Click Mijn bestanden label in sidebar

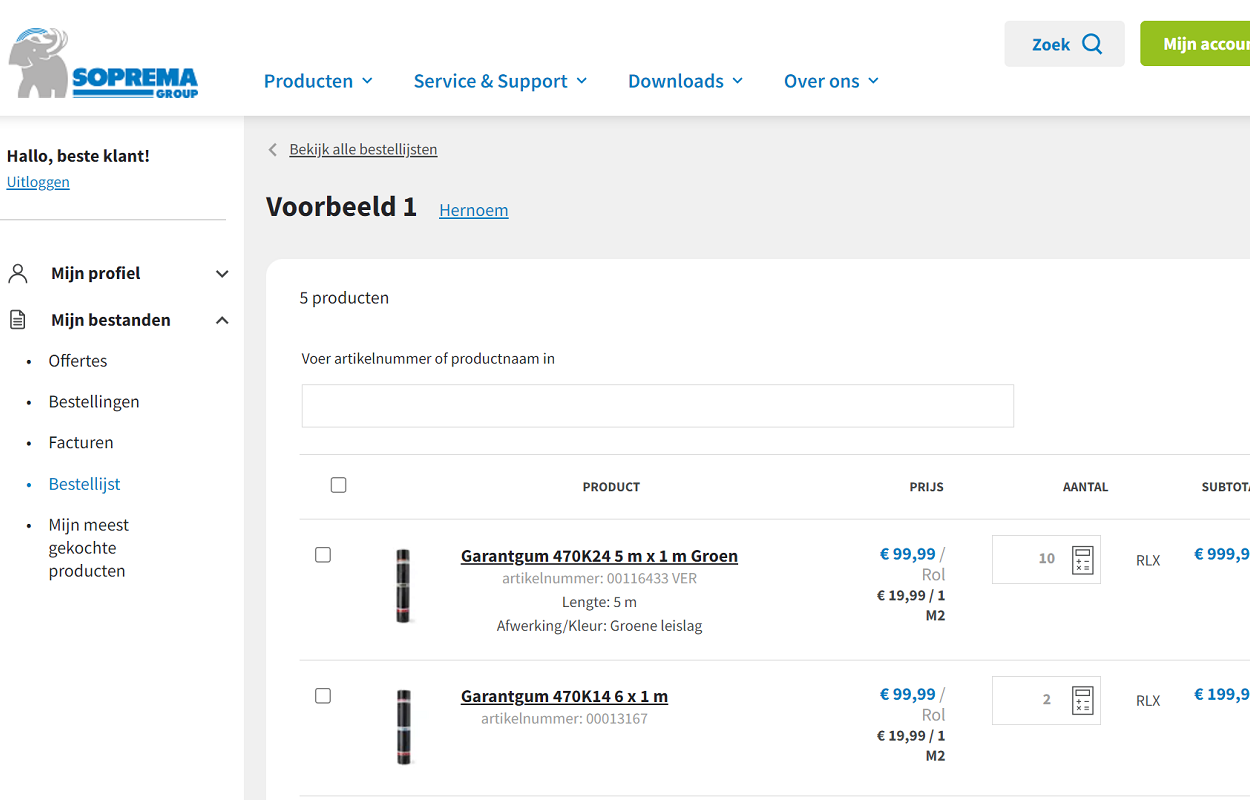111,320
